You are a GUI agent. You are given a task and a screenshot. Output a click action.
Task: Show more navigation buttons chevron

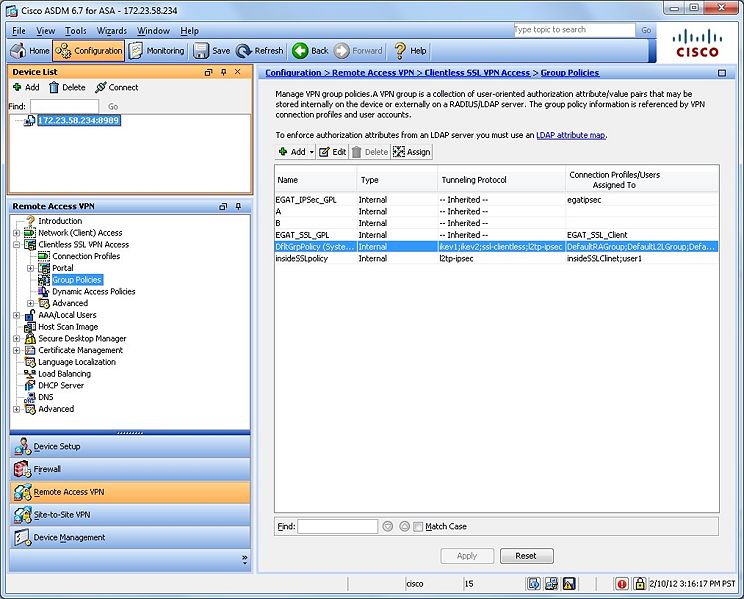244,559
